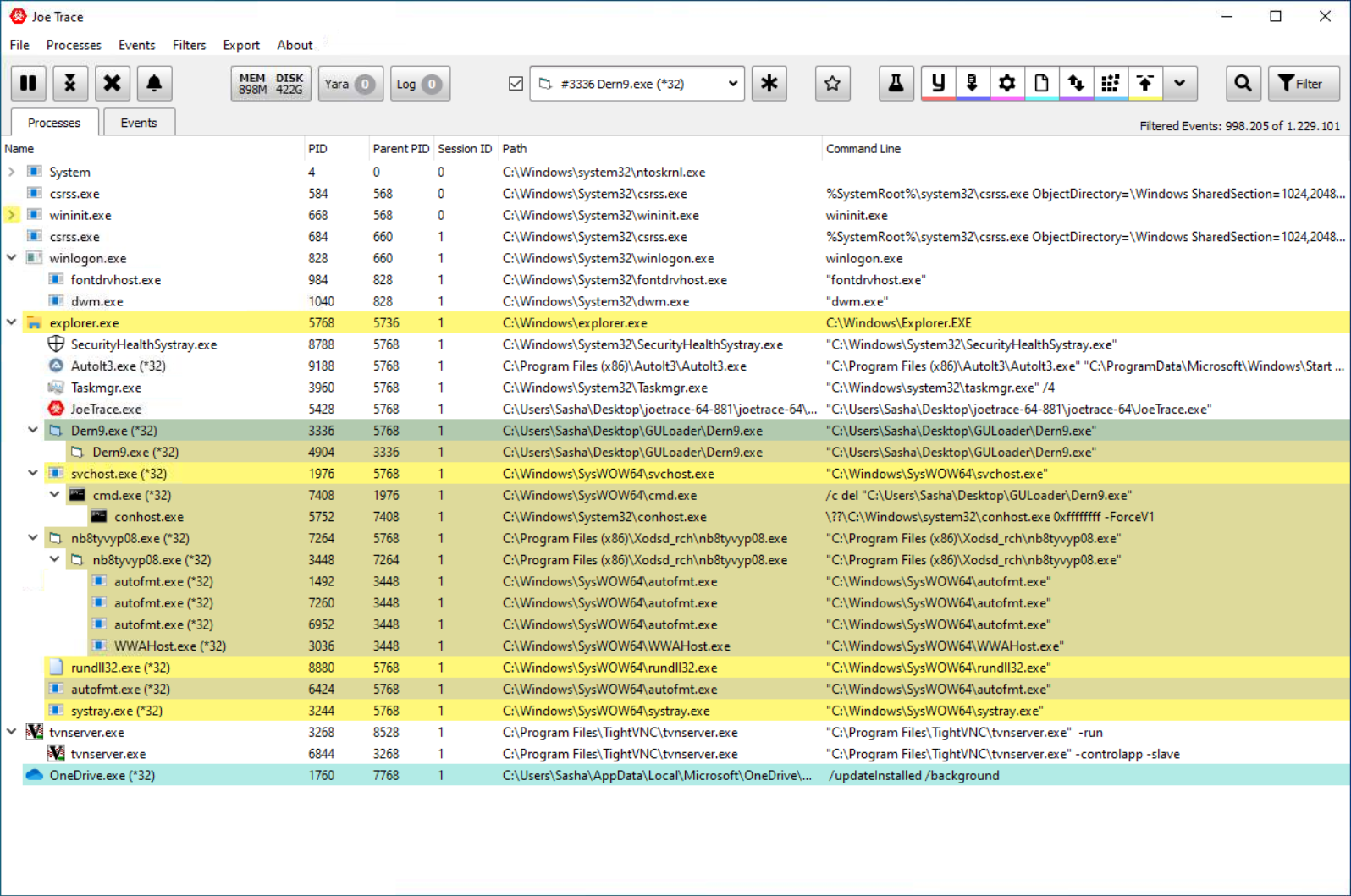Click tvnserver.exe PID 3268 VNC icon
The image size is (1351, 896).
pyautogui.click(x=34, y=732)
